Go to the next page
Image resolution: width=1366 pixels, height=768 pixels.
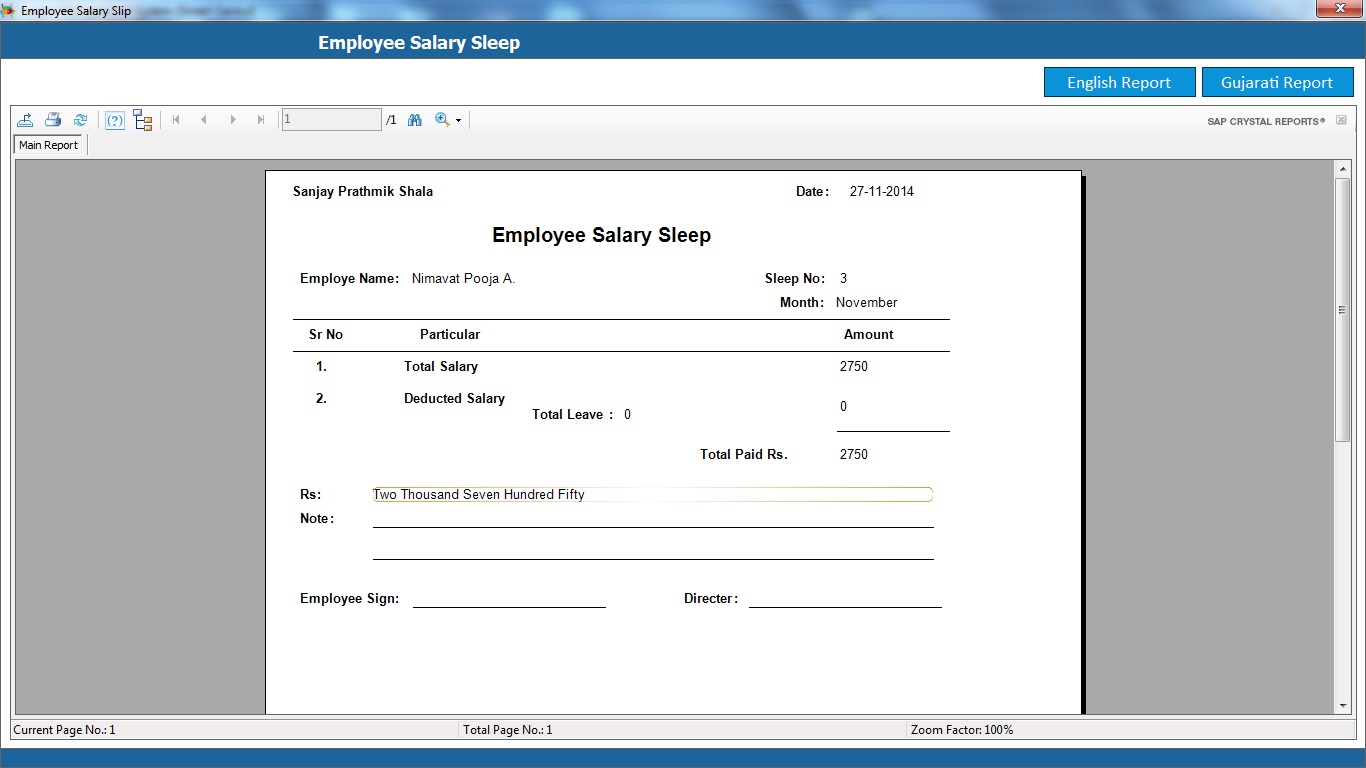point(233,120)
